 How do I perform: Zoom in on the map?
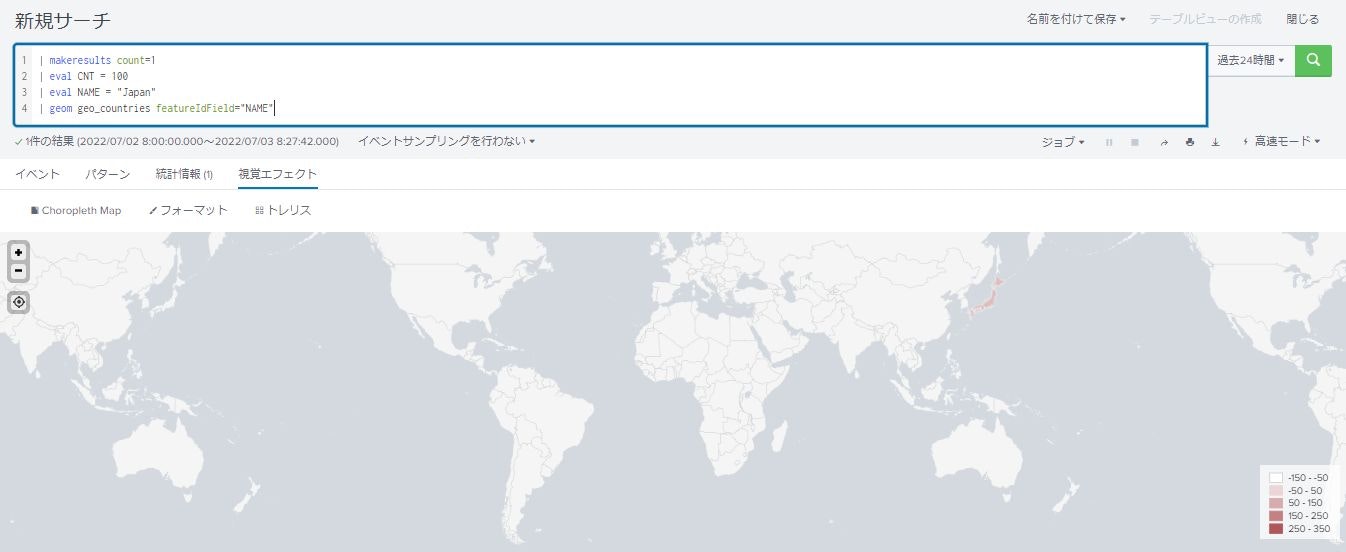[x=18, y=253]
